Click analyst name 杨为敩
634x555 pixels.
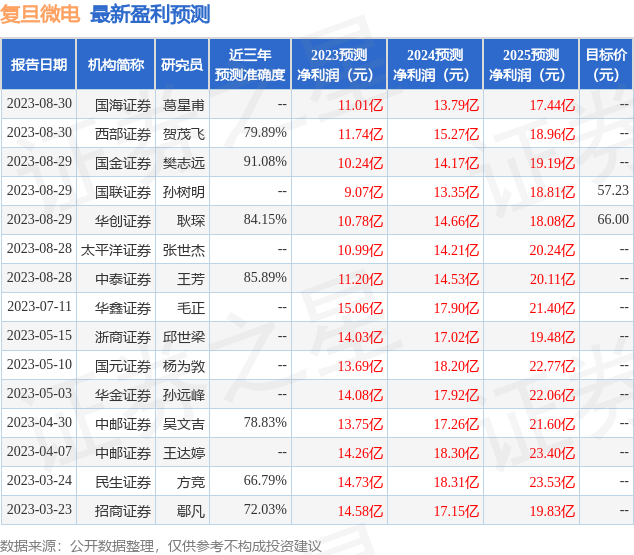[x=184, y=366]
